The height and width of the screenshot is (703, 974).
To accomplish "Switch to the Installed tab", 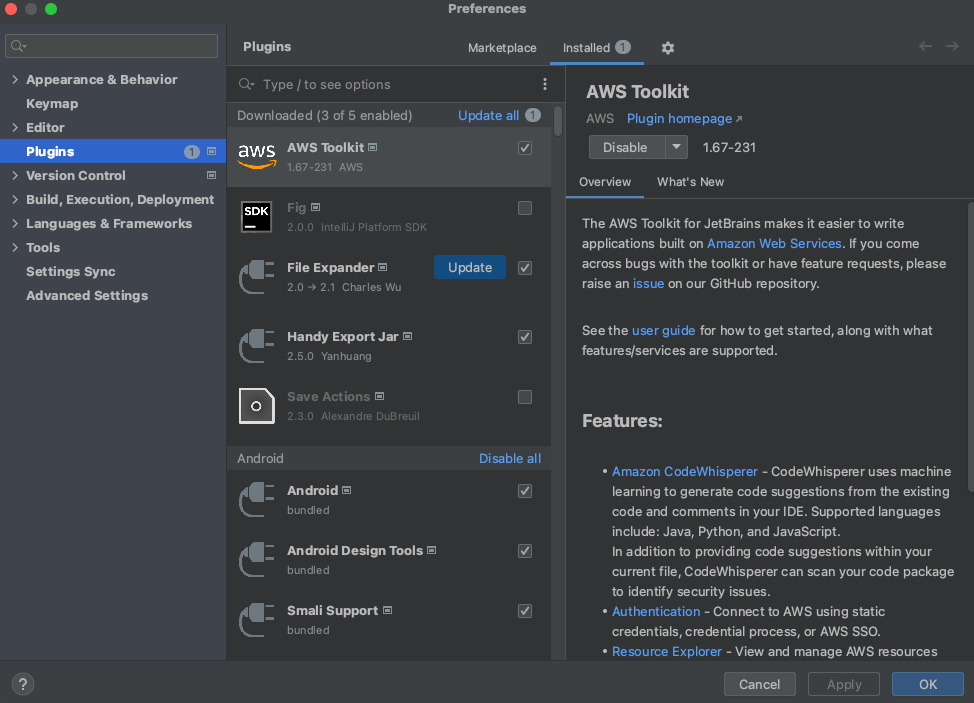I will (x=596, y=48).
